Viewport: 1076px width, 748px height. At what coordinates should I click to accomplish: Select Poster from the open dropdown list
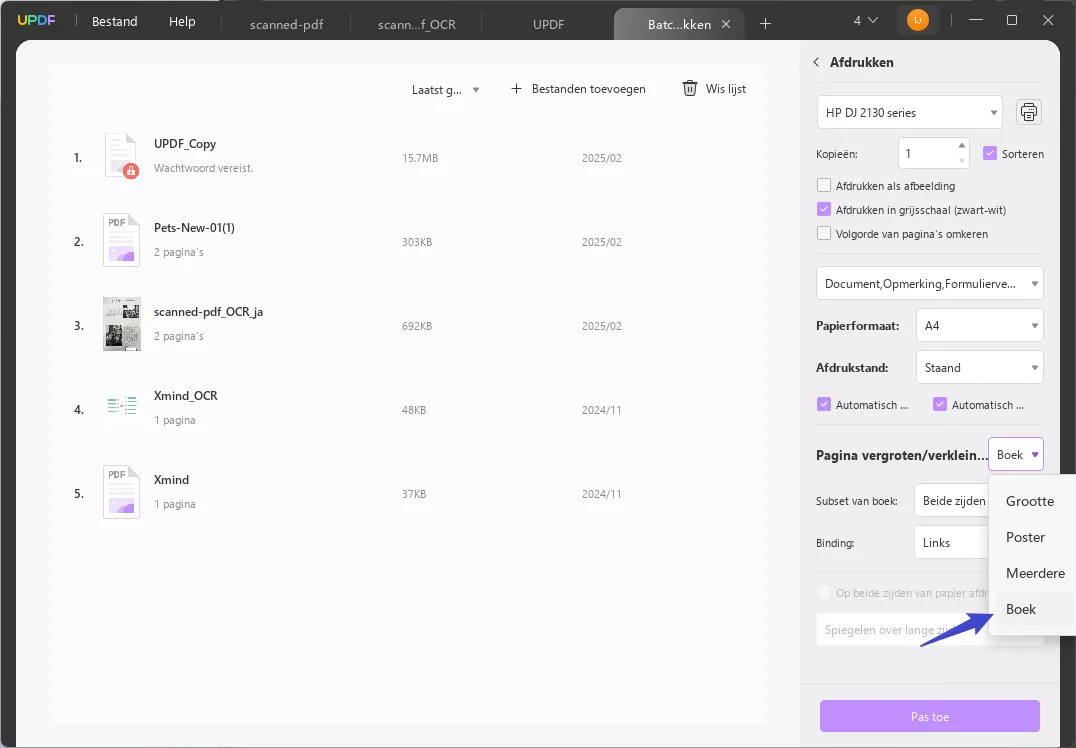[1026, 537]
